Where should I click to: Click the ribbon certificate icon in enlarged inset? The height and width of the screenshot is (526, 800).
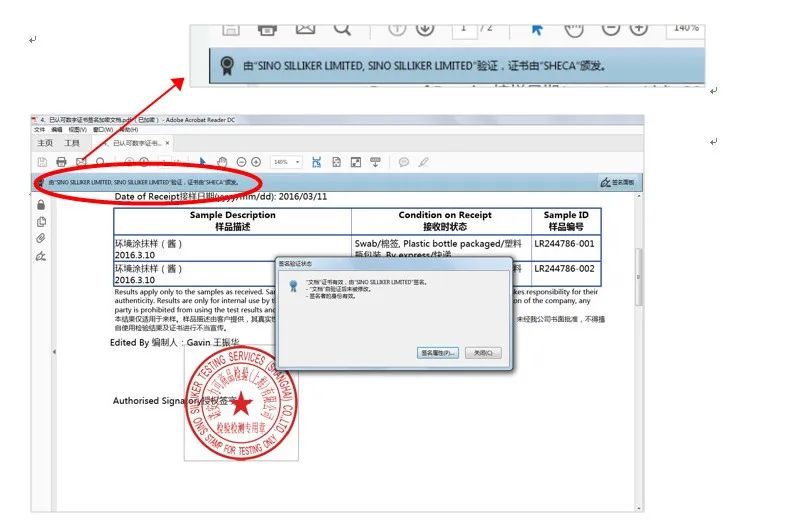click(227, 66)
